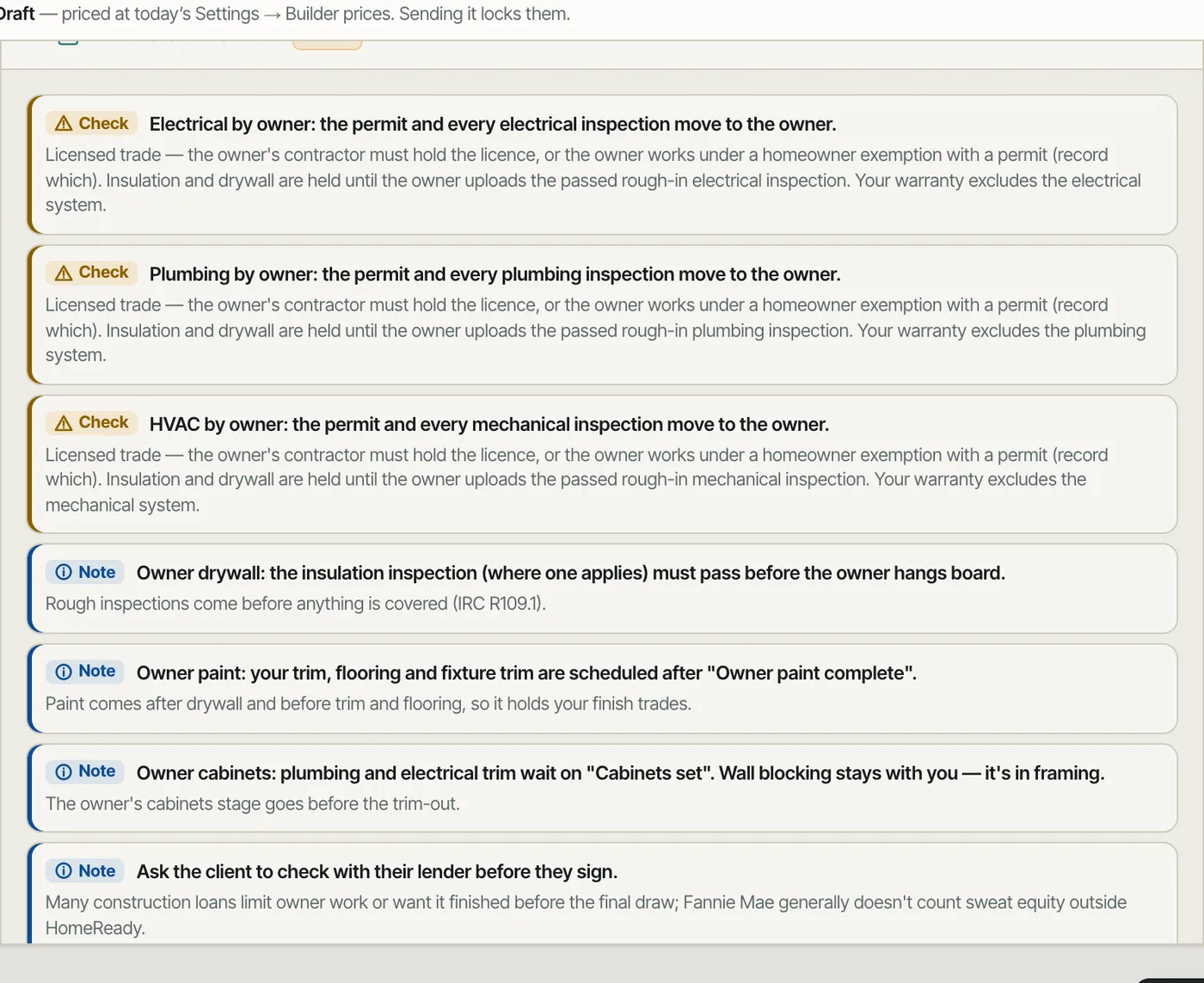Click the warning triangle icon on the Electrical by owner card
Image resolution: width=1204 pixels, height=983 pixels.
pyautogui.click(x=64, y=124)
